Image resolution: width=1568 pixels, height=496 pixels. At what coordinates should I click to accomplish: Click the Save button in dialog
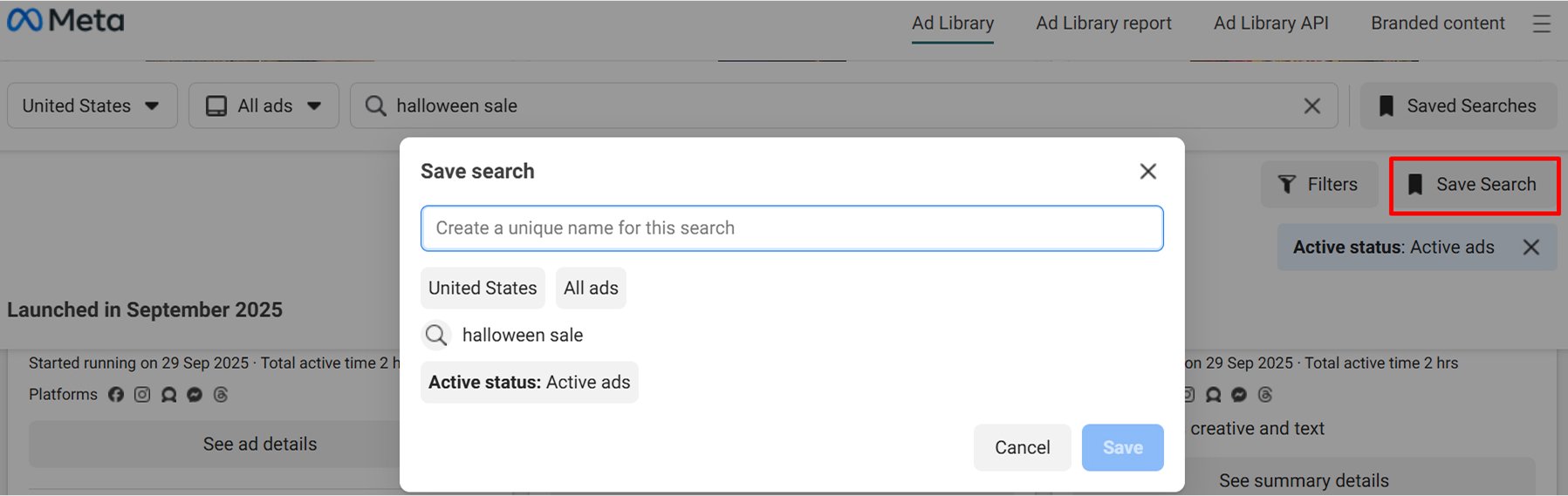[1122, 448]
